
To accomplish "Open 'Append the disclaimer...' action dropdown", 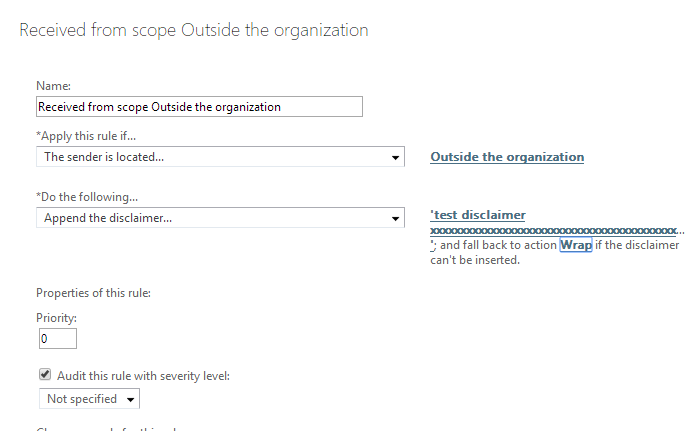I will [x=220, y=218].
